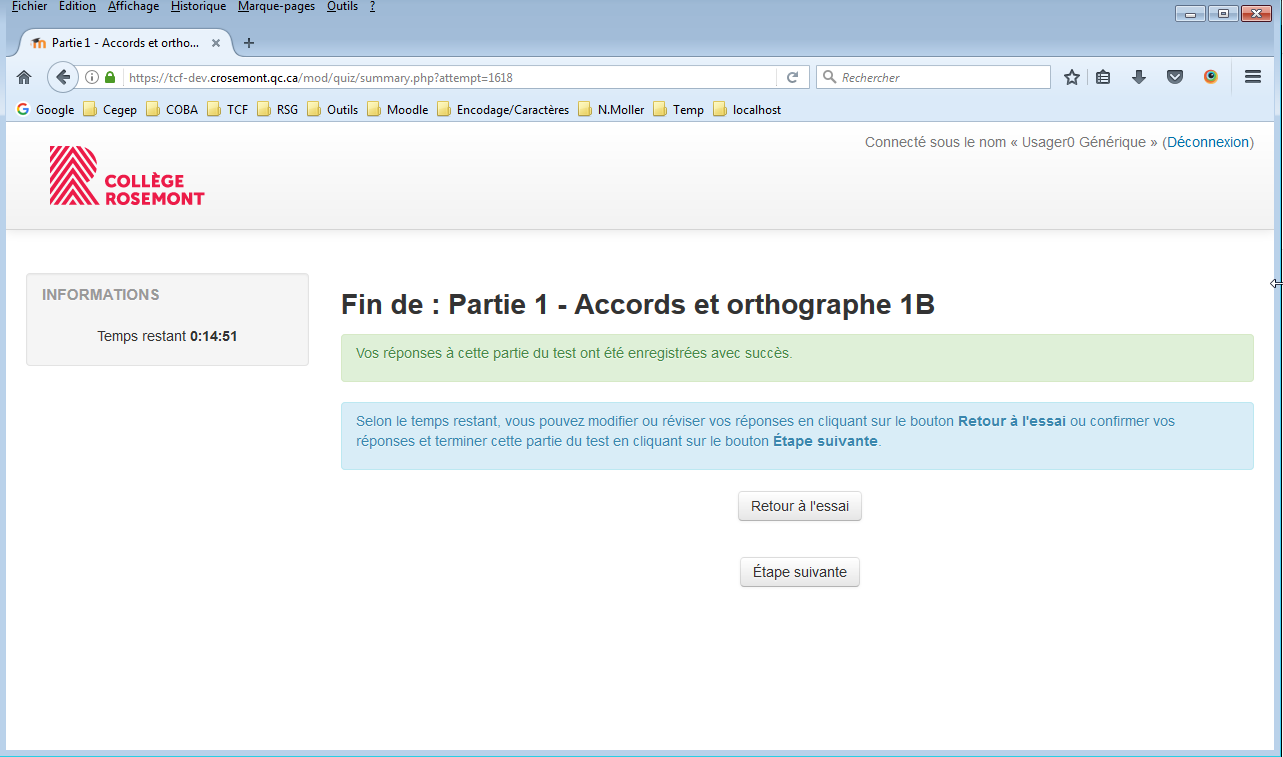
Task: Click the Retour à l'essai button
Action: [x=799, y=506]
